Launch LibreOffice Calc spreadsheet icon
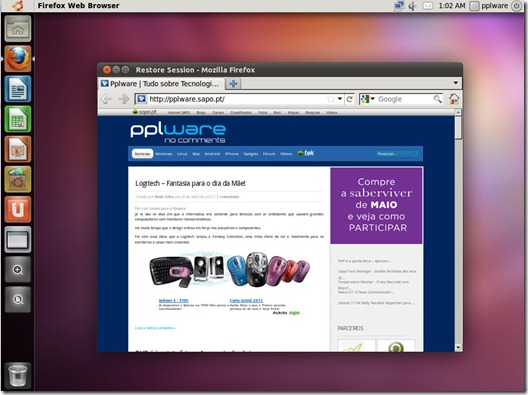This screenshot has width=528, height=395. (x=18, y=119)
